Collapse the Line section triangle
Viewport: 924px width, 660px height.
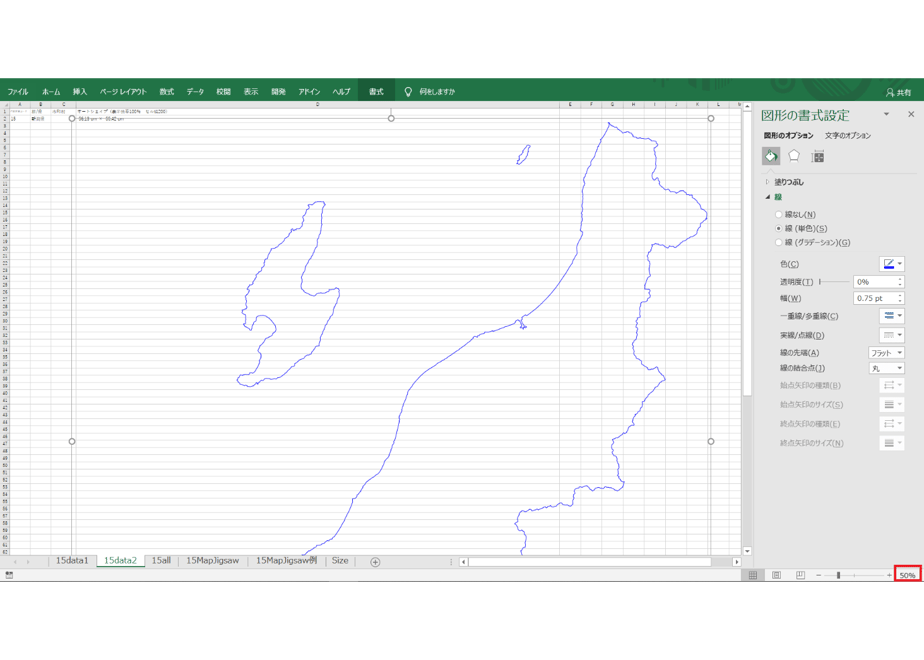(767, 197)
